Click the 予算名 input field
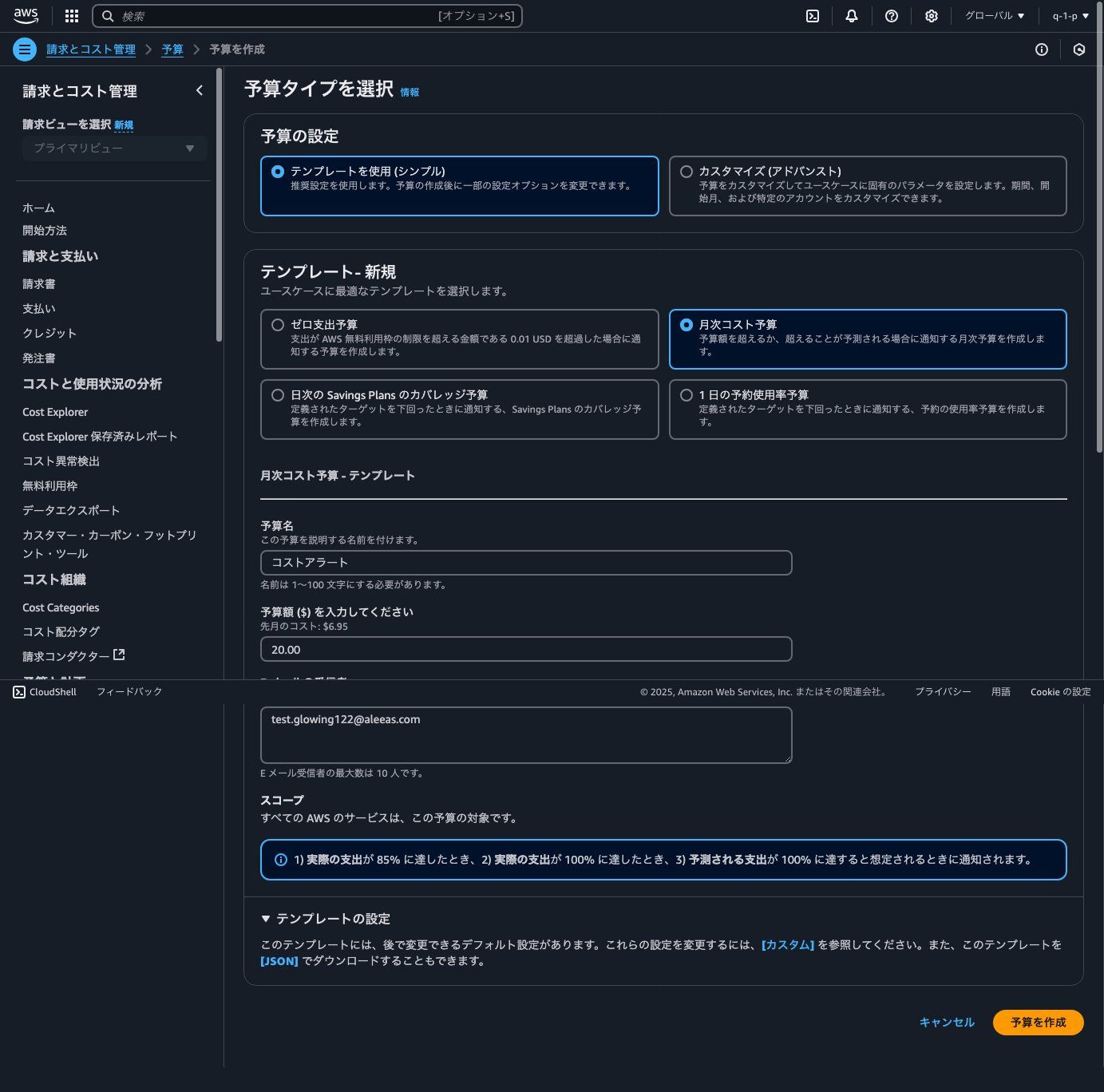 pyautogui.click(x=526, y=563)
